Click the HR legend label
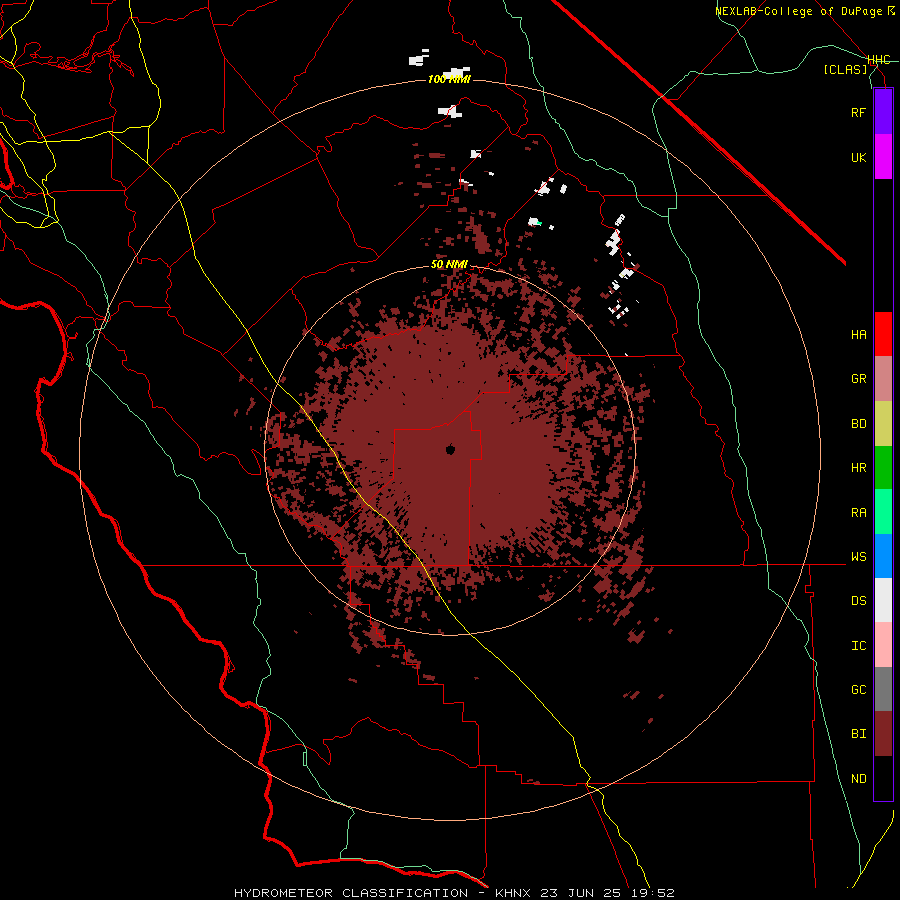Viewport: 900px width, 900px height. coord(858,468)
